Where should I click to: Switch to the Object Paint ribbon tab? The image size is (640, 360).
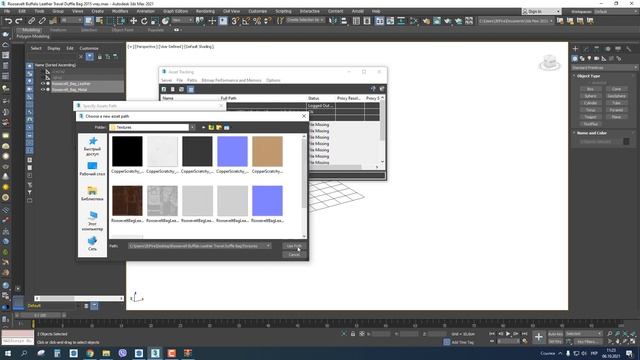(122, 30)
